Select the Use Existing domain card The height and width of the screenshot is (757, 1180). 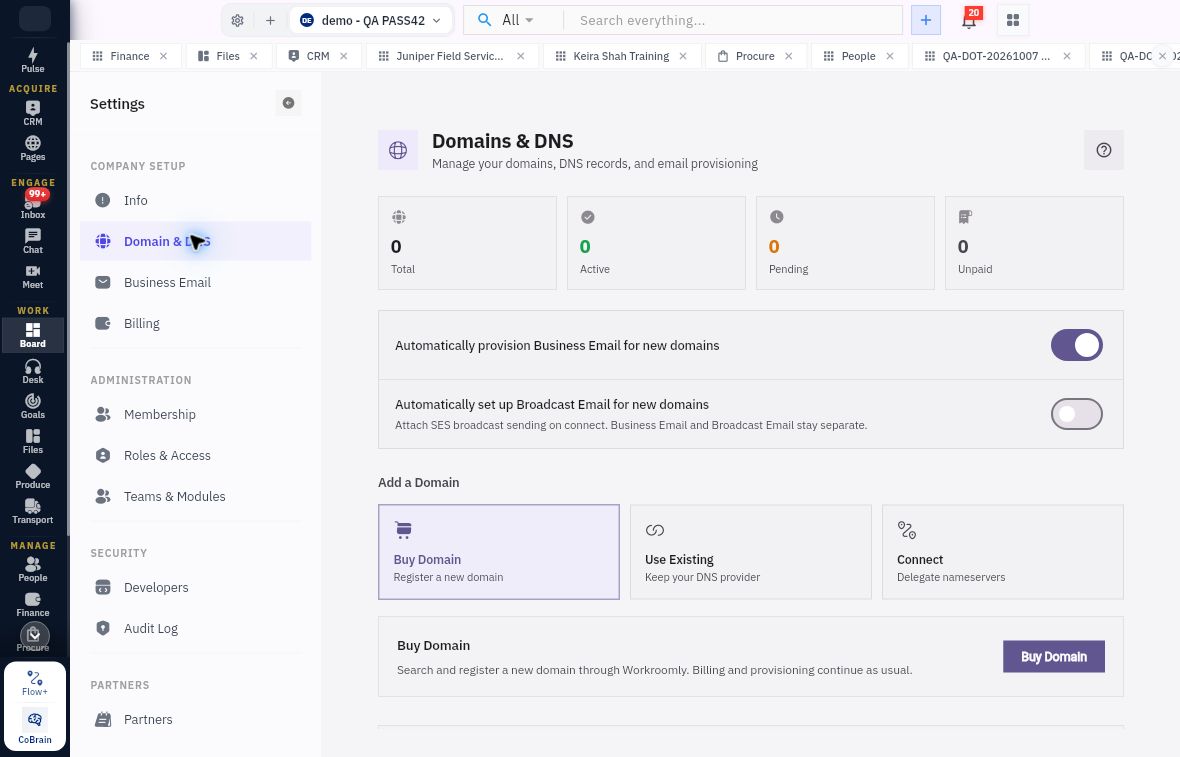750,552
